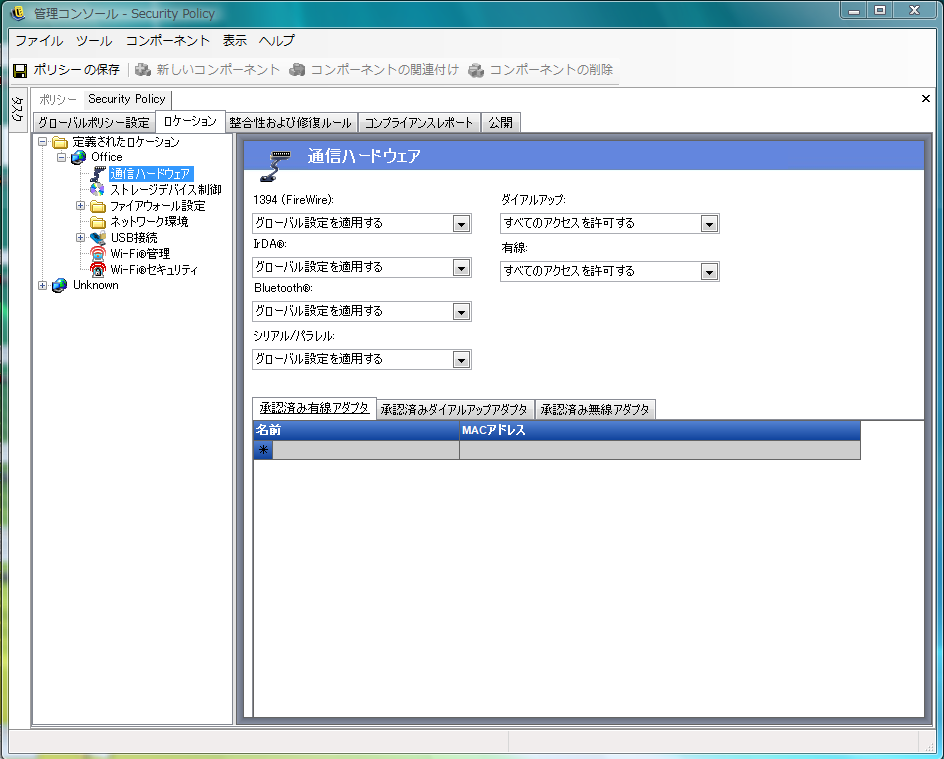Minimize the 管理コンソール window
The height and width of the screenshot is (759, 944).
854,10
